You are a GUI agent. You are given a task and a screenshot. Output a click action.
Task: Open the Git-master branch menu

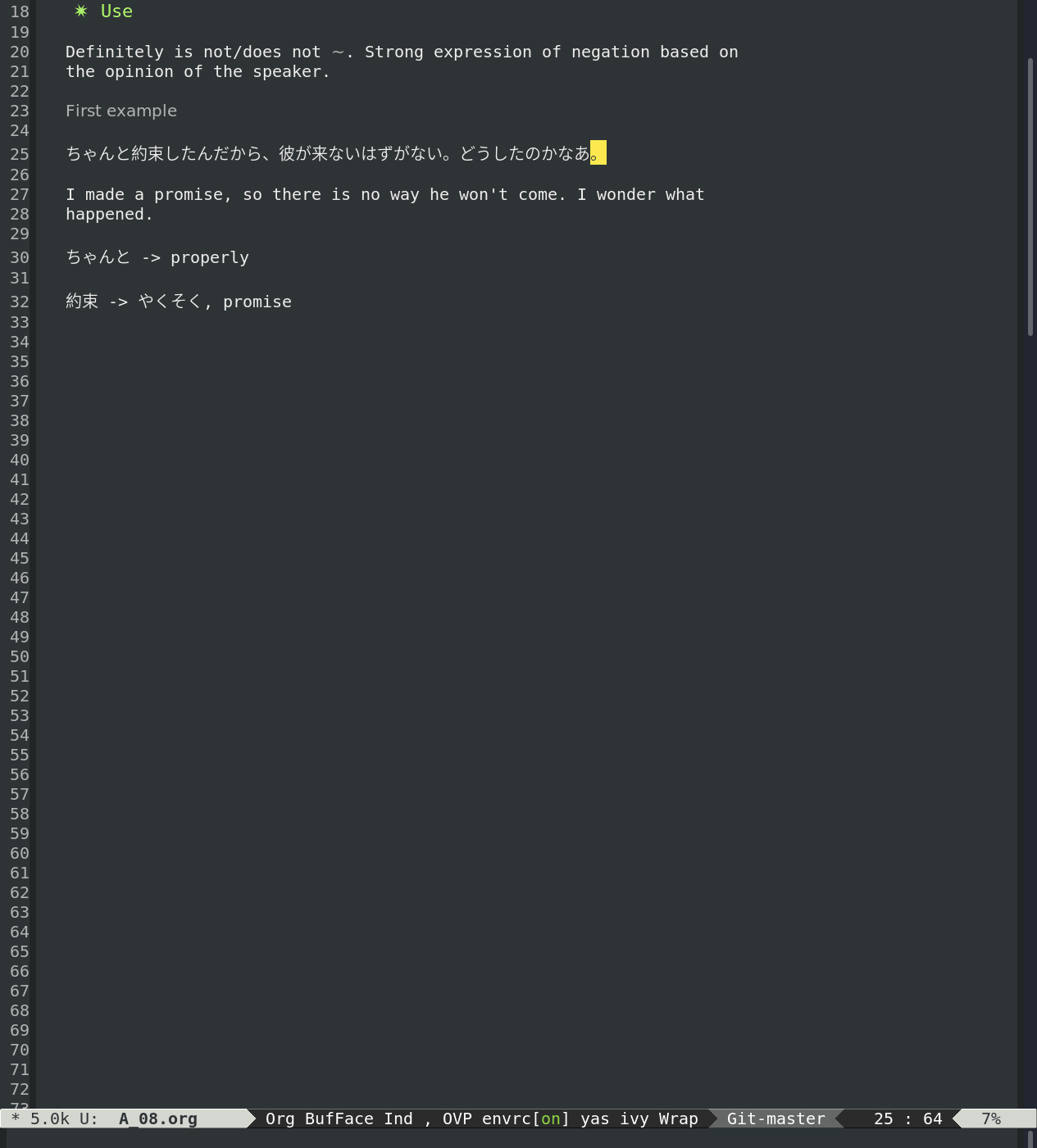(776, 1119)
